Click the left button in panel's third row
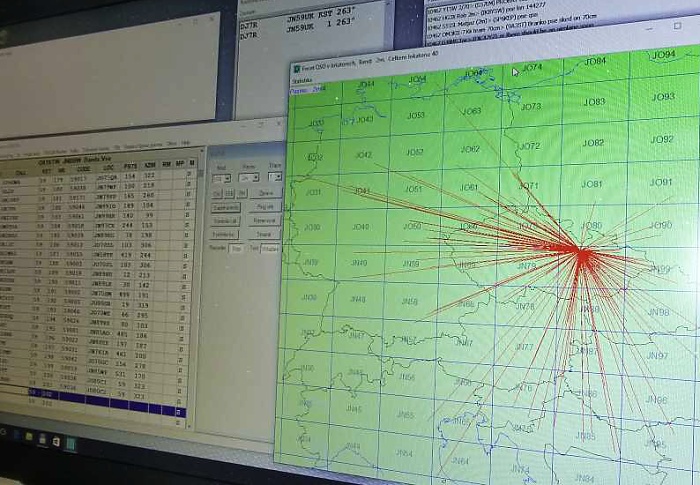The width and height of the screenshot is (700, 485). pos(225,221)
